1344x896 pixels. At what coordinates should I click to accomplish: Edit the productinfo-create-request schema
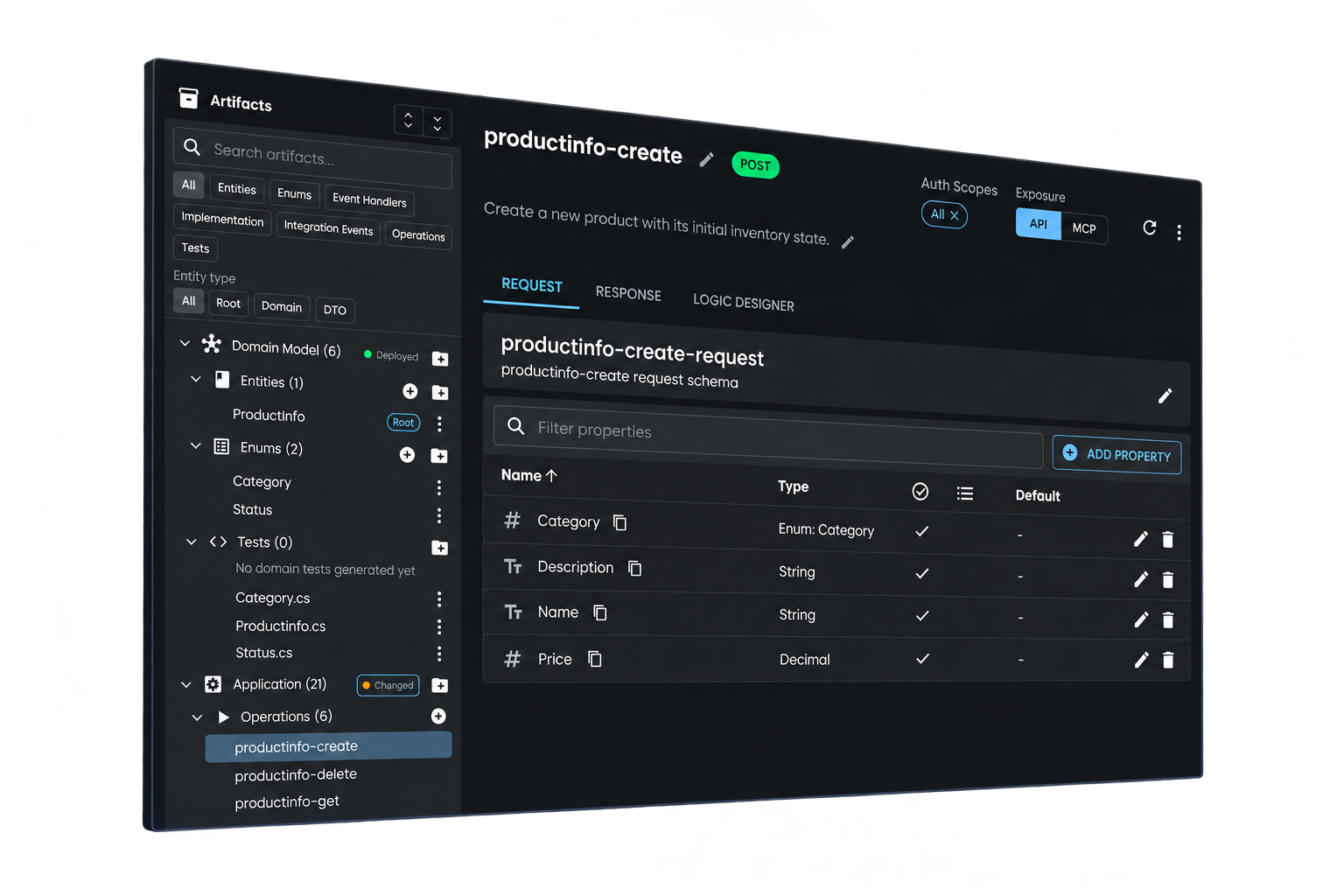point(1165,396)
